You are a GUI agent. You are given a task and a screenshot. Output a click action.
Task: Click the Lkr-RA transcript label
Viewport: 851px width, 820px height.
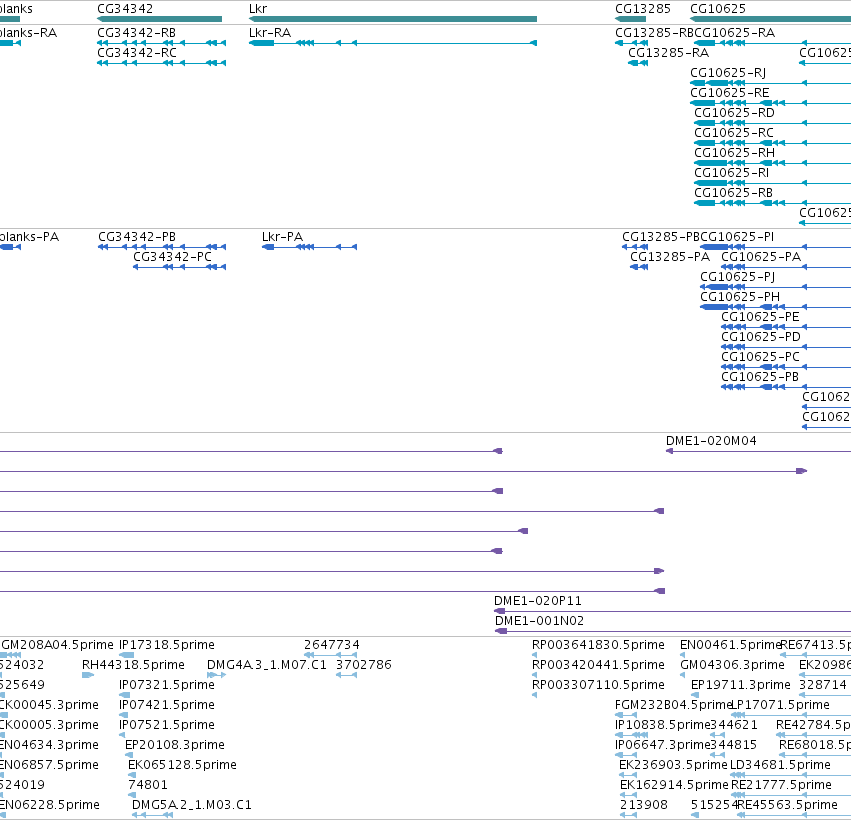click(270, 33)
